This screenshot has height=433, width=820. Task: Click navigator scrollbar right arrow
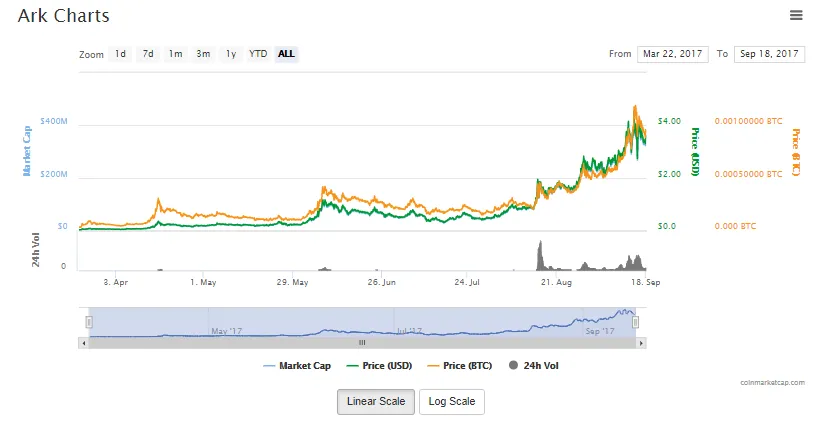641,343
